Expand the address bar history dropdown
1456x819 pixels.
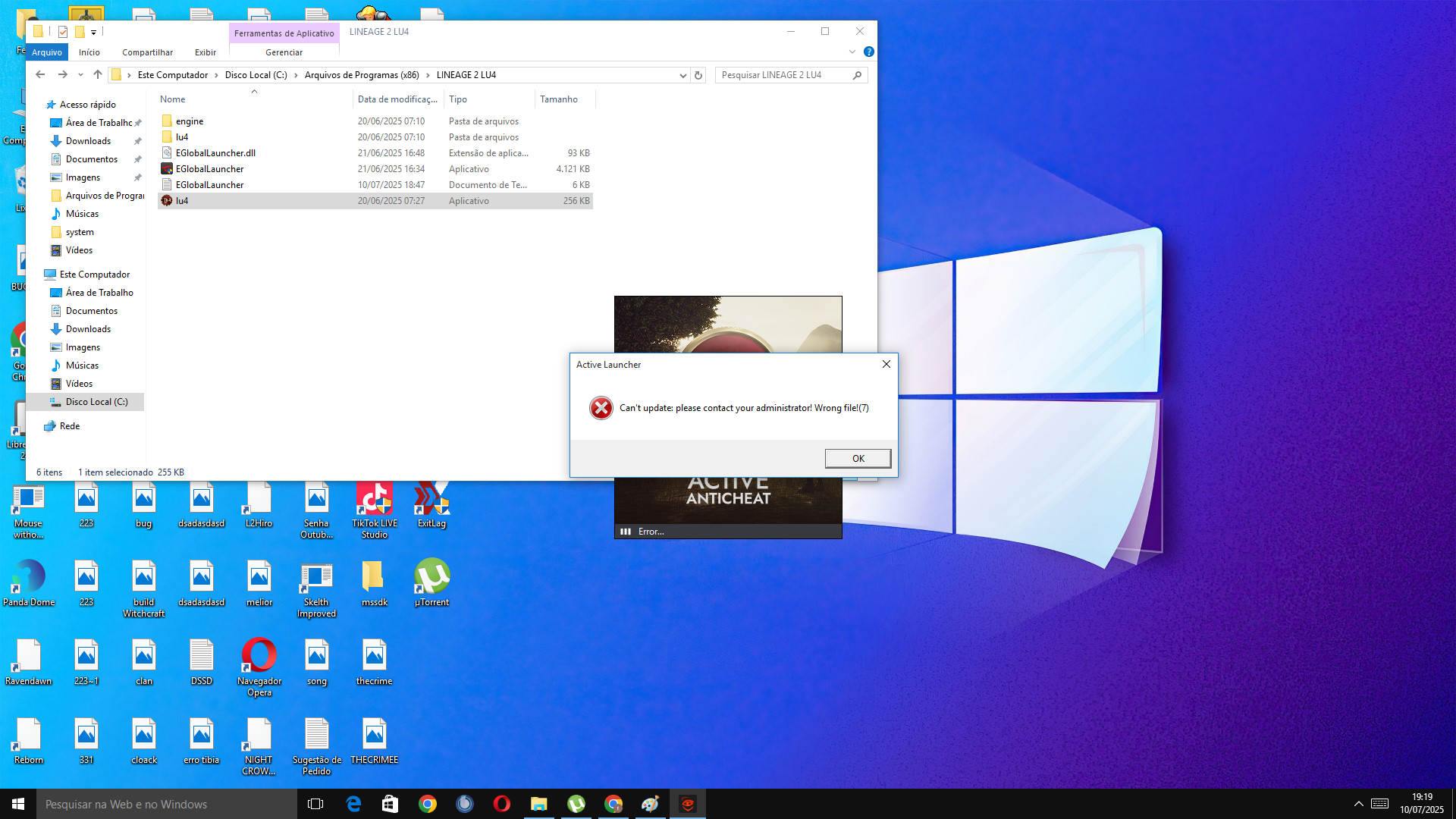click(682, 75)
